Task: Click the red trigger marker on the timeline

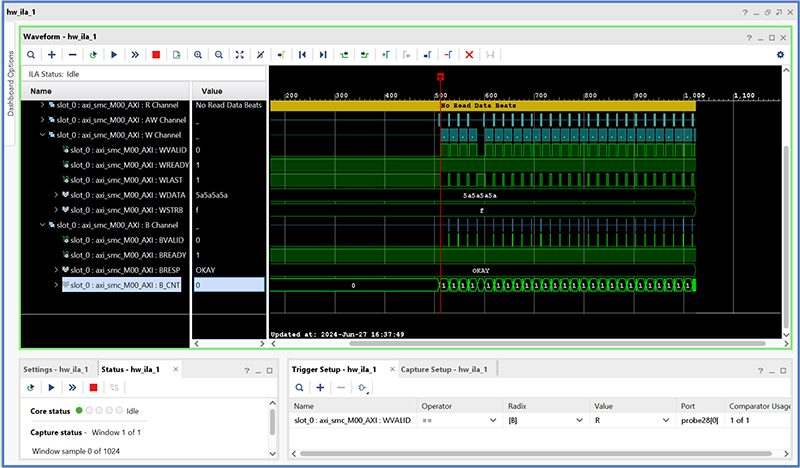Action: [440, 77]
